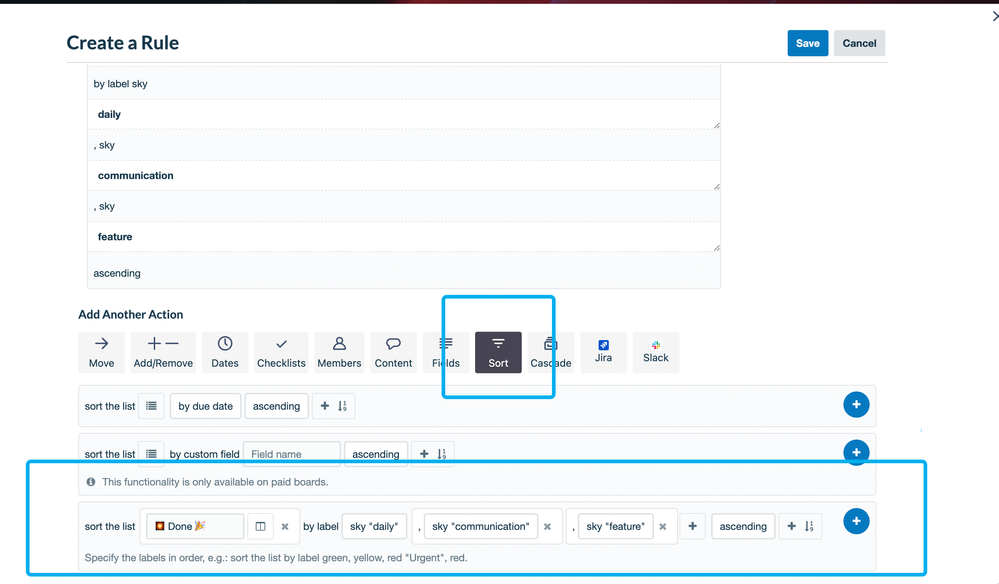The image size is (999, 584).
Task: Click the info icon for paid boards notice
Action: (x=91, y=482)
